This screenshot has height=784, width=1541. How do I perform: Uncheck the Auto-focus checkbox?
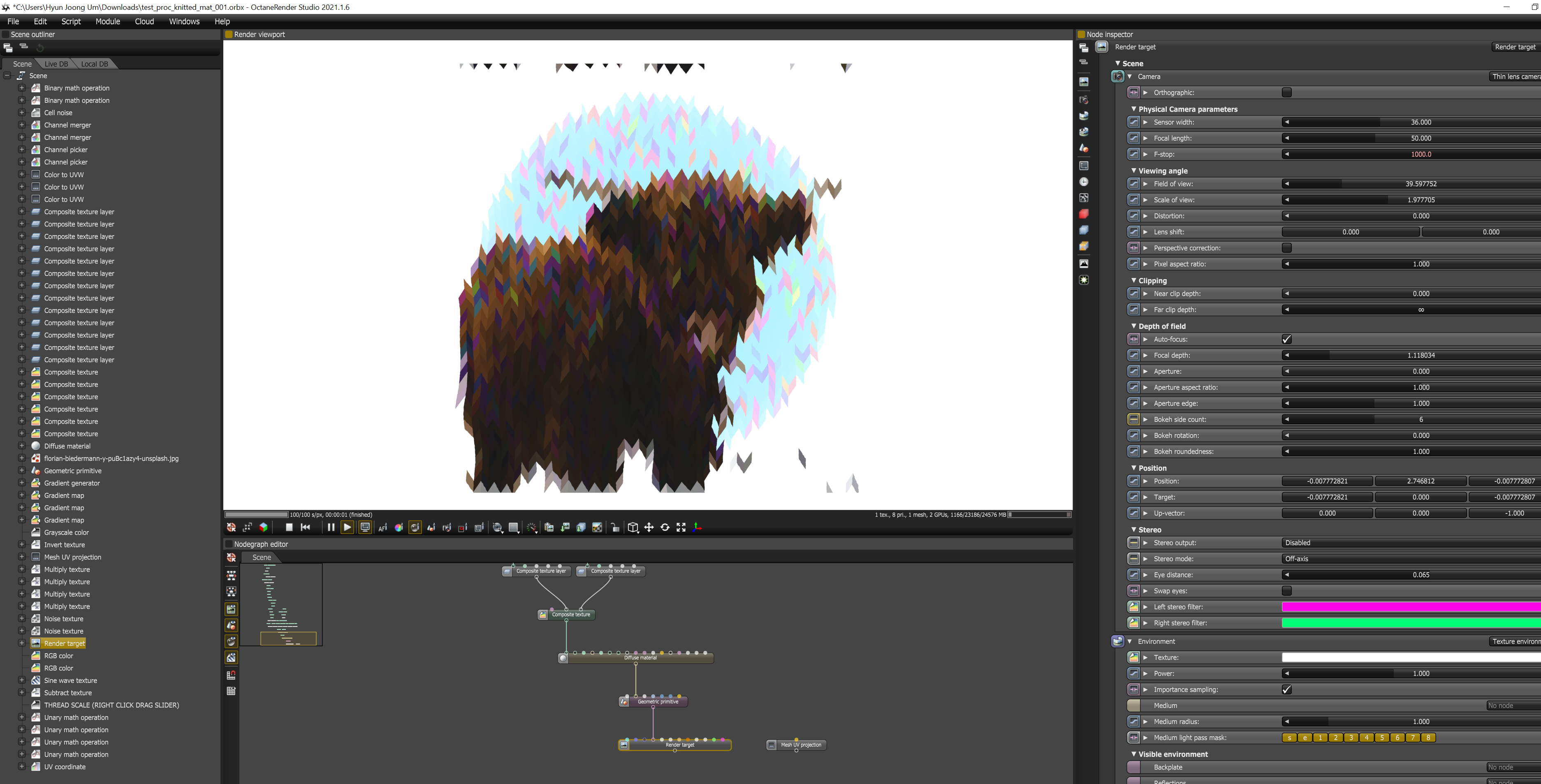[x=1287, y=339]
